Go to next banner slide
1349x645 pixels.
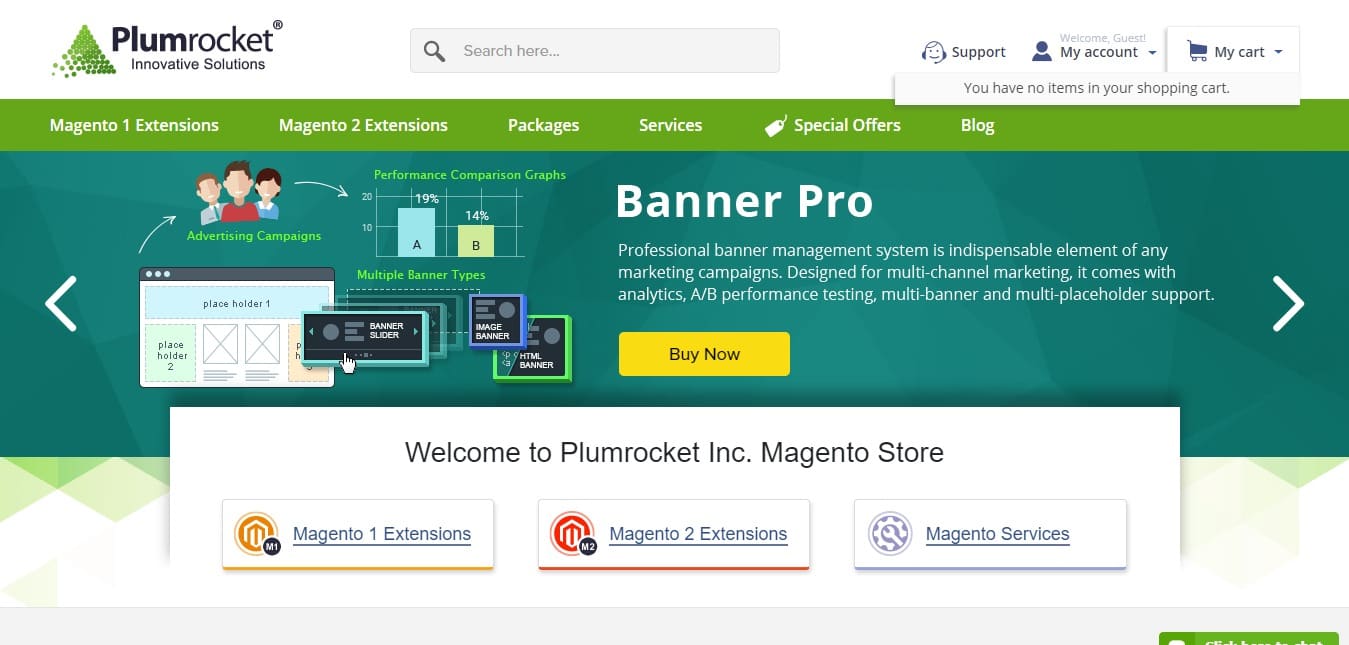[1287, 303]
